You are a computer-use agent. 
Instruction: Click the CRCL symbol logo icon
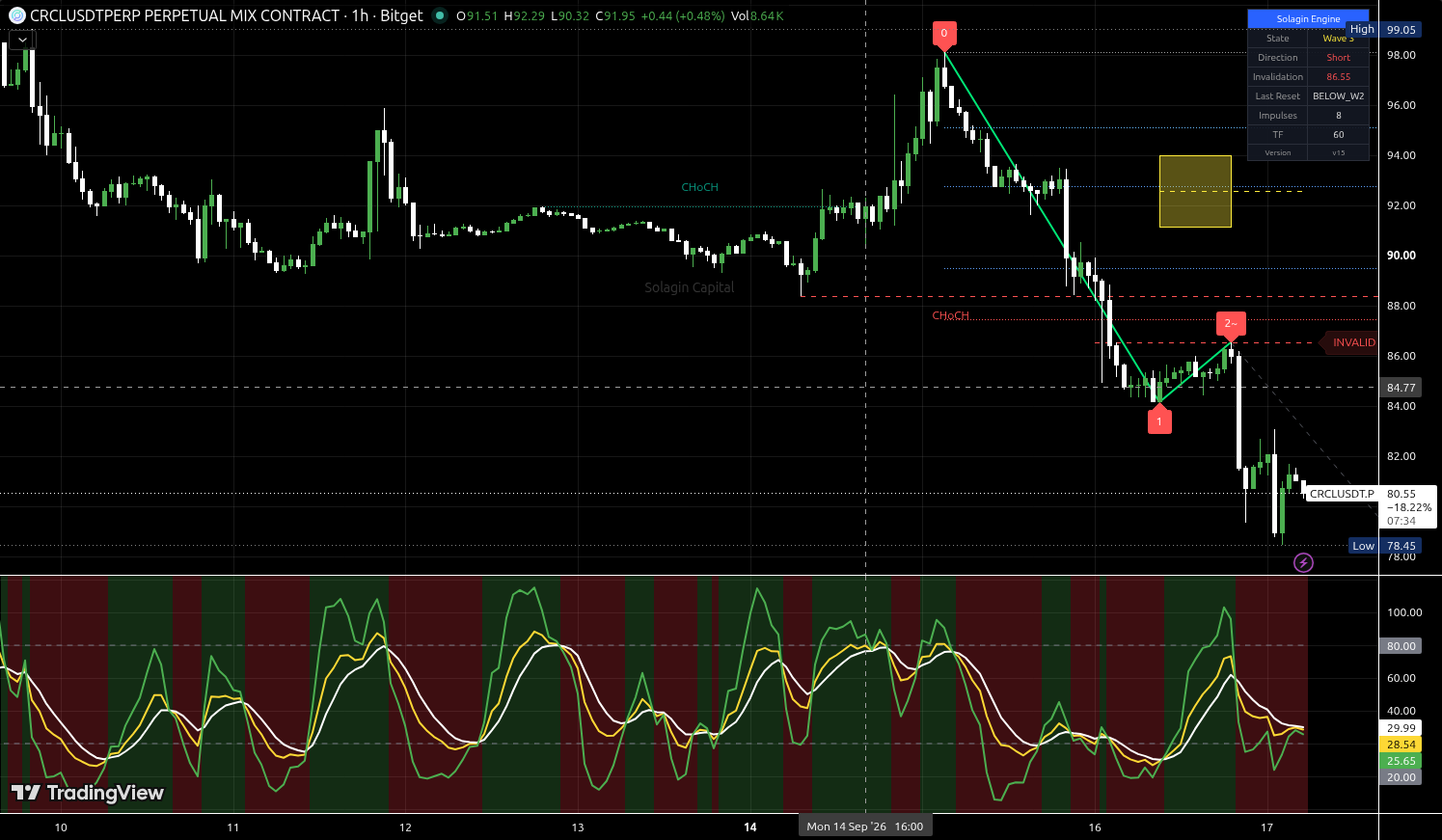coord(16,15)
